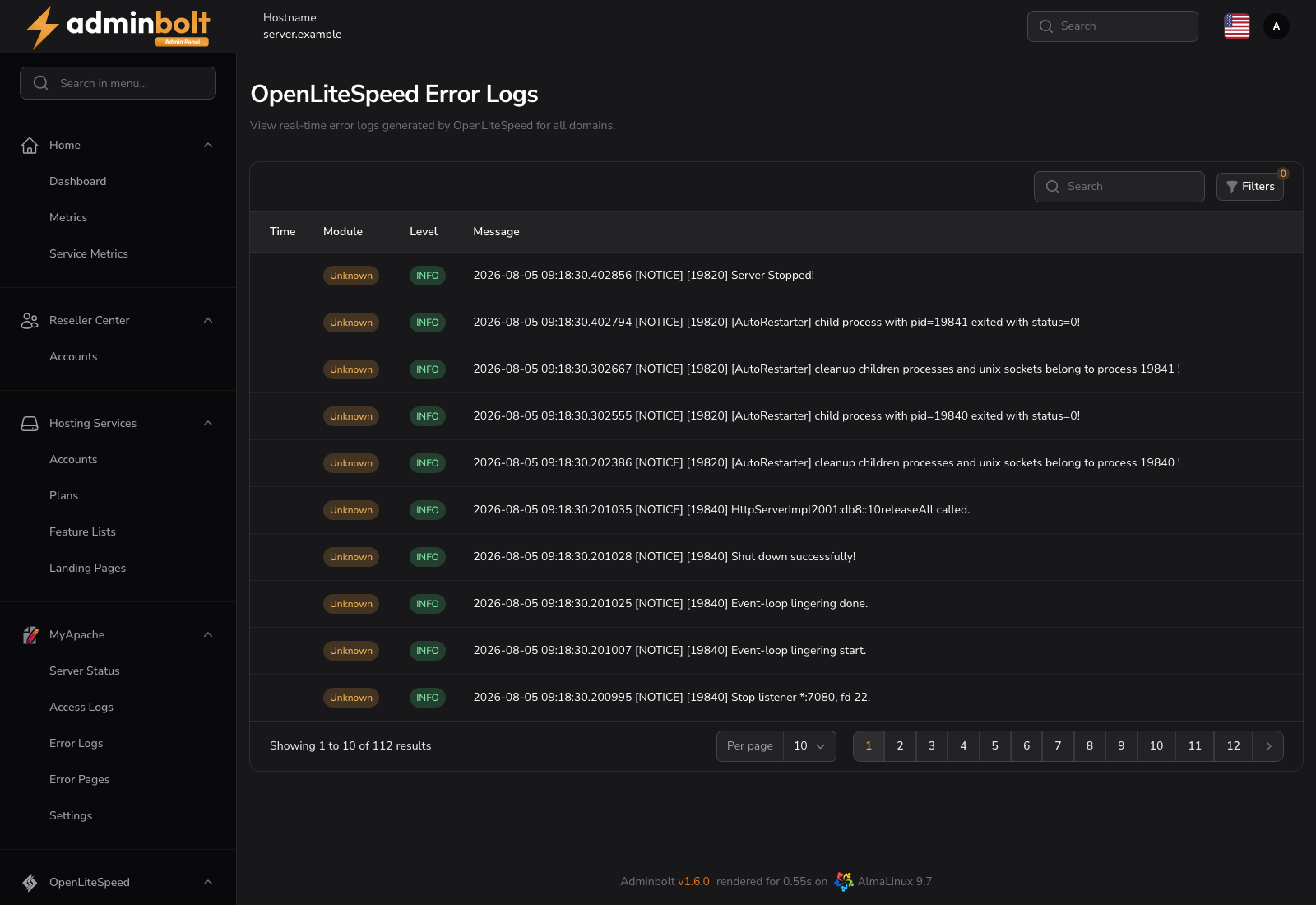Select current page 1 button
Image resolution: width=1316 pixels, height=905 pixels.
869,746
